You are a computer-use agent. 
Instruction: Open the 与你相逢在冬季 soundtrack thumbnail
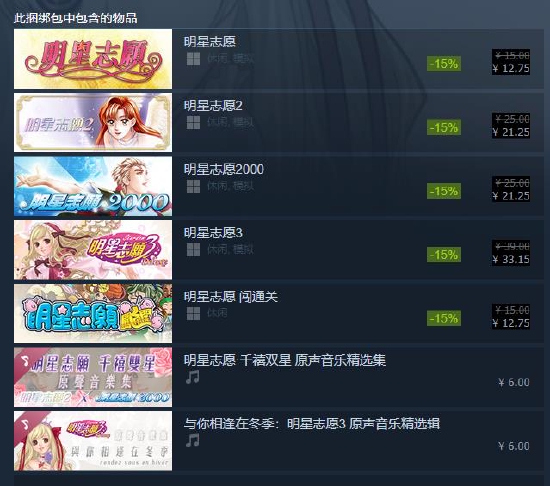[93, 441]
